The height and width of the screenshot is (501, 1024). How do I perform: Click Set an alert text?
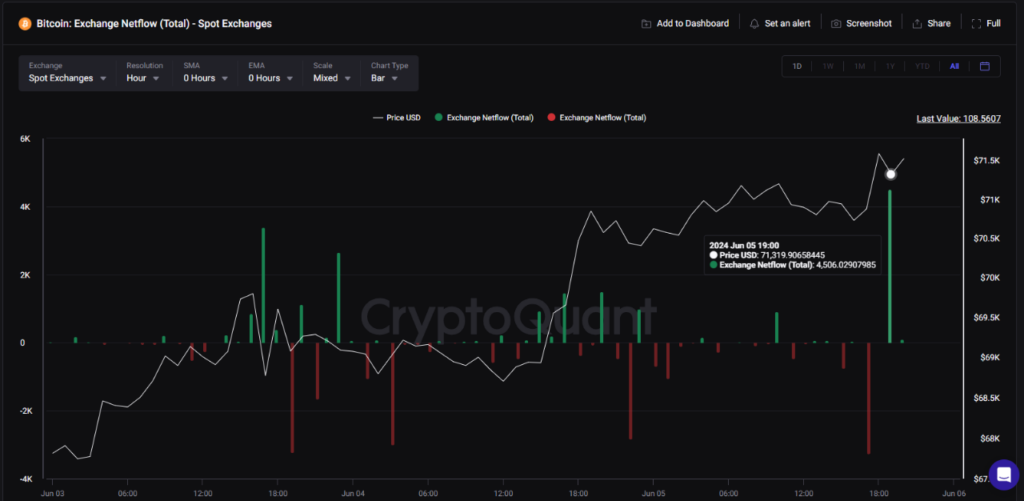pos(788,24)
